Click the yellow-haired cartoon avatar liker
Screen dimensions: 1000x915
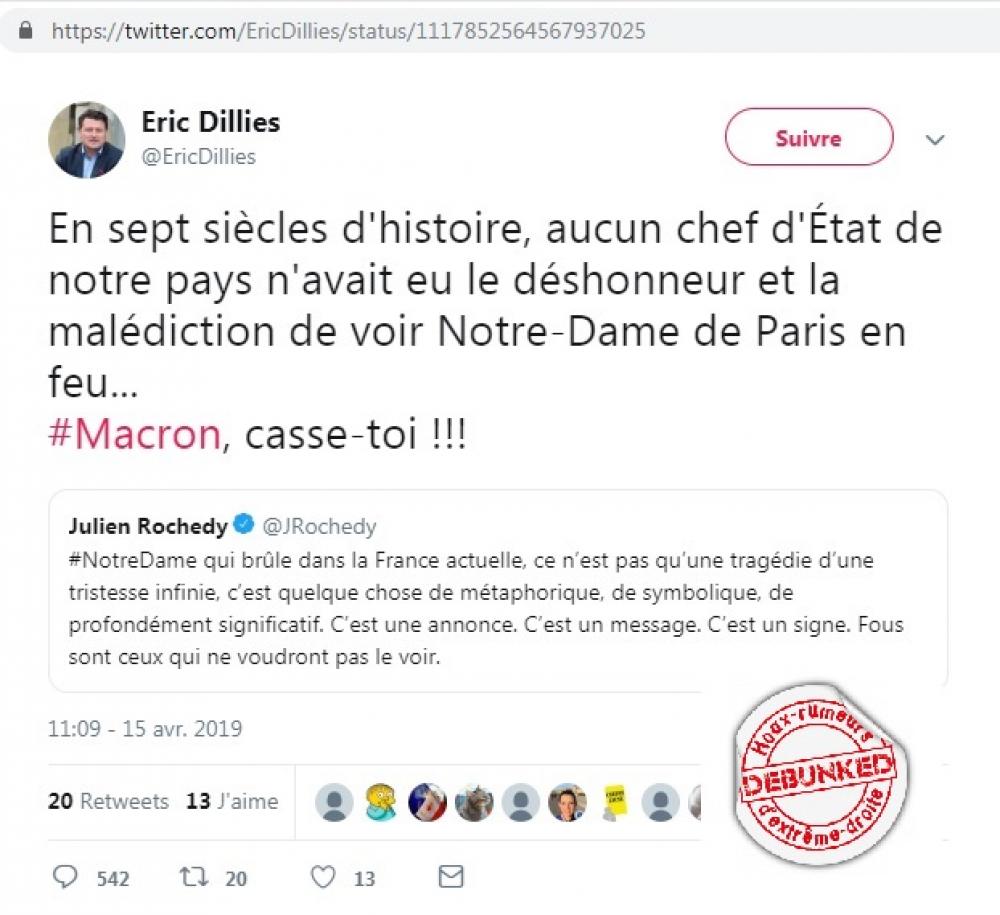coord(381,801)
